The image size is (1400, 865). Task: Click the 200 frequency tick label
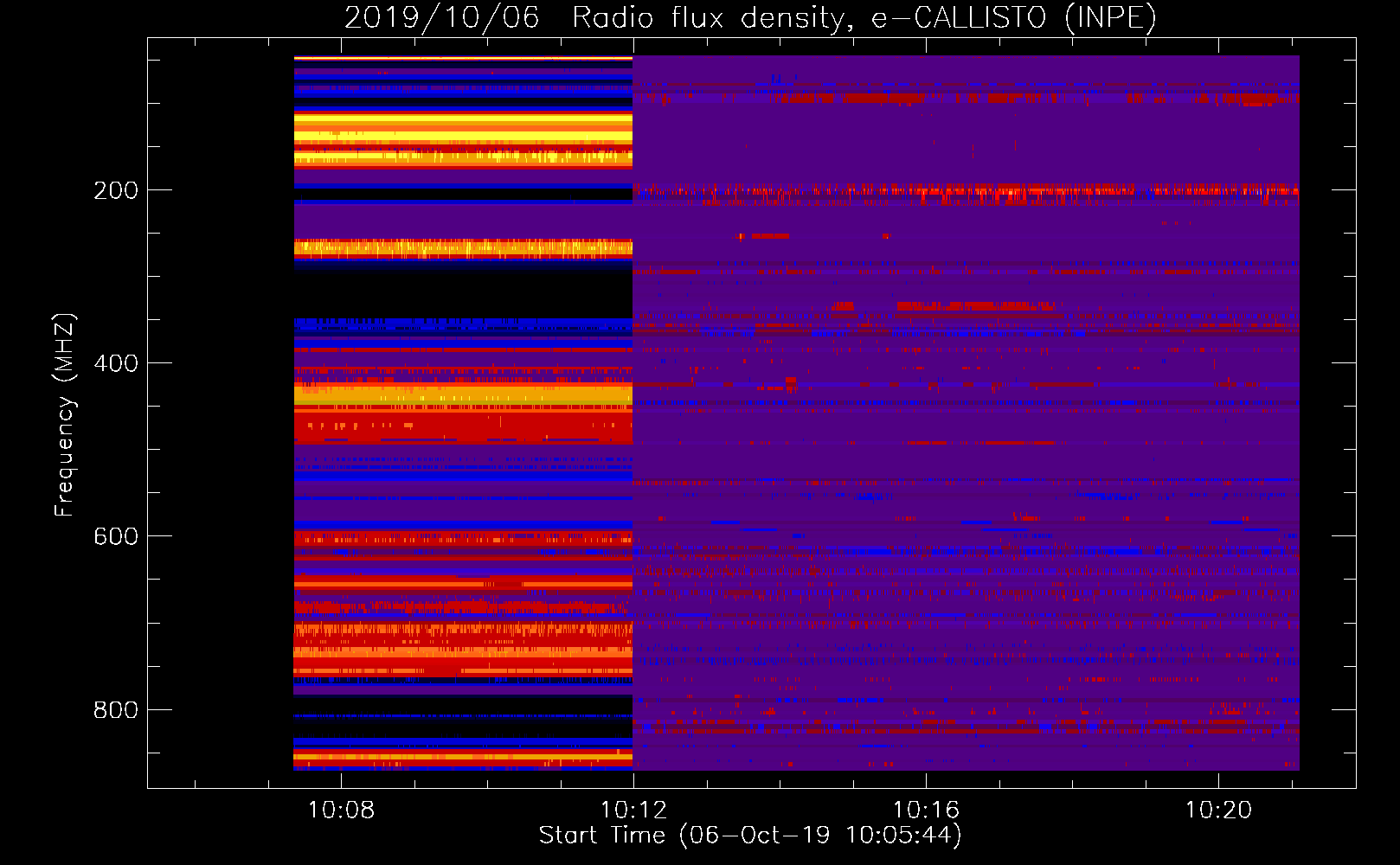(116, 190)
